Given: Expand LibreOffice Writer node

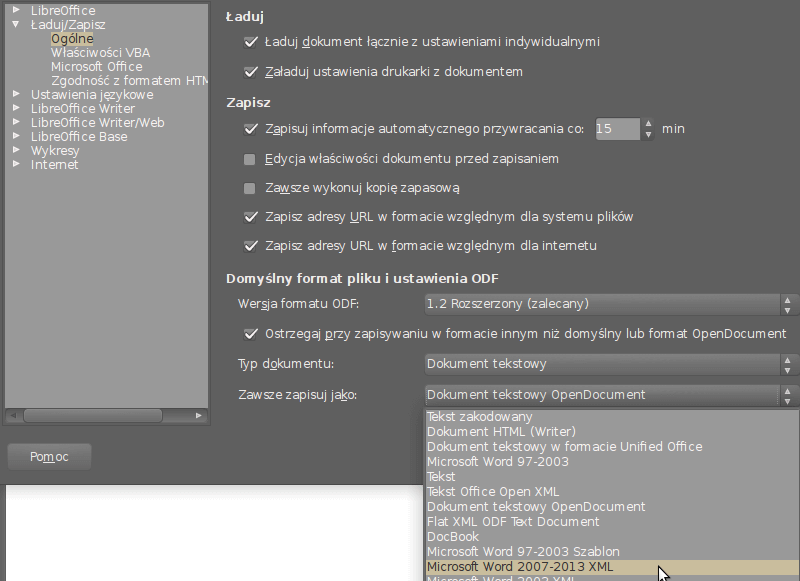Looking at the screenshot, I should 16,108.
